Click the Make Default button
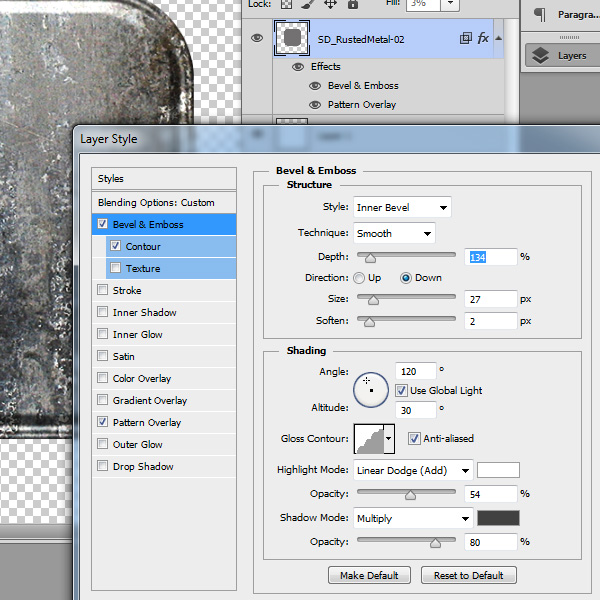This screenshot has height=600, width=600. (369, 575)
